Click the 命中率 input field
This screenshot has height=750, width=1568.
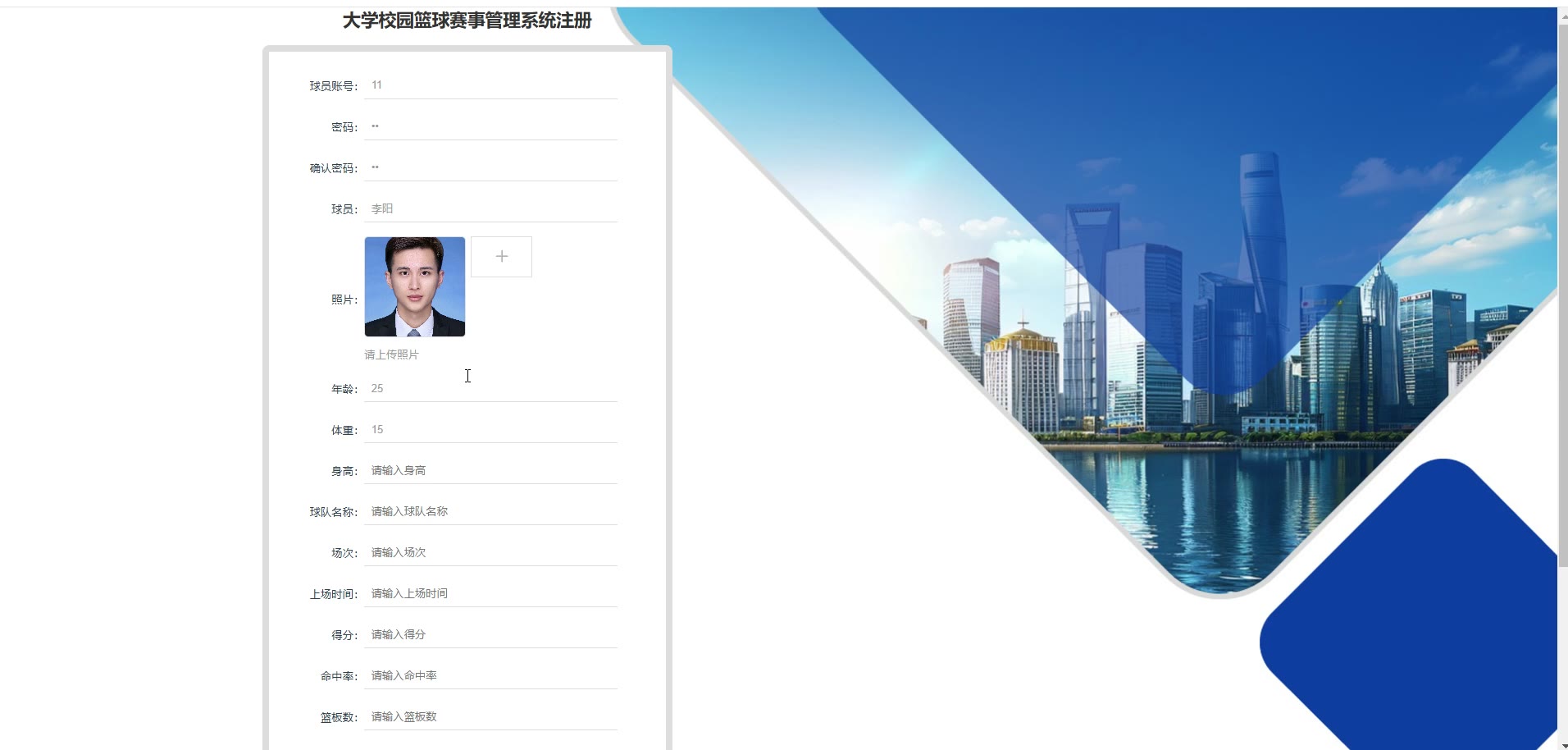point(490,675)
